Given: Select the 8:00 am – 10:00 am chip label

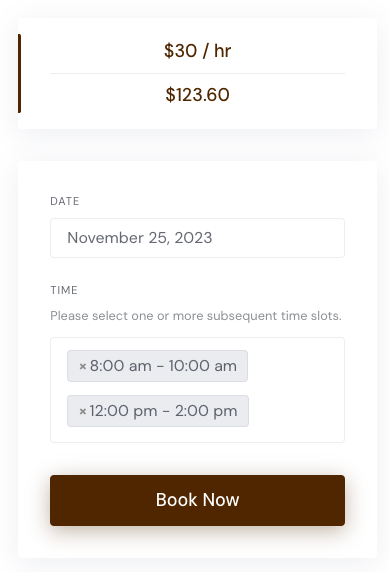Looking at the screenshot, I should pos(163,366).
